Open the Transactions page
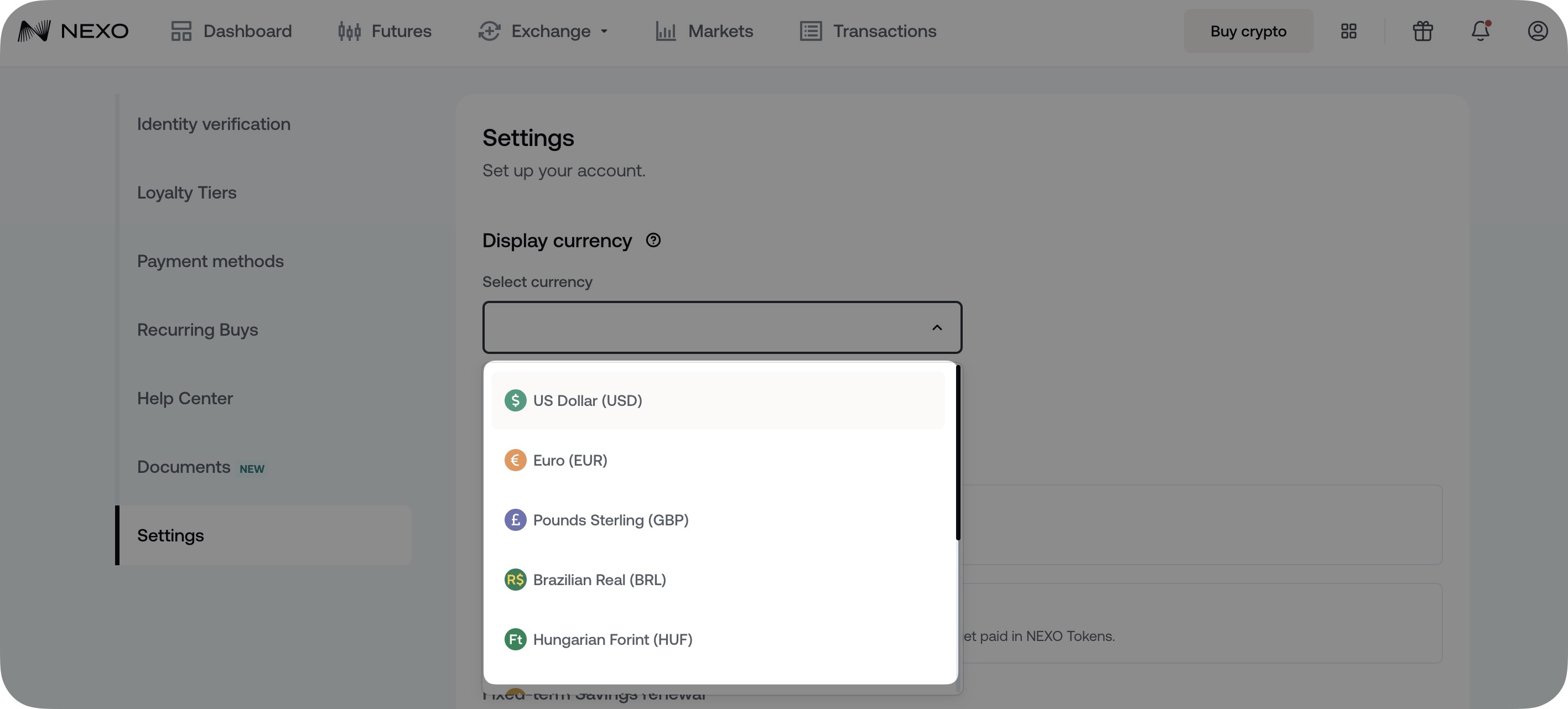The width and height of the screenshot is (1568, 709). 868,31
